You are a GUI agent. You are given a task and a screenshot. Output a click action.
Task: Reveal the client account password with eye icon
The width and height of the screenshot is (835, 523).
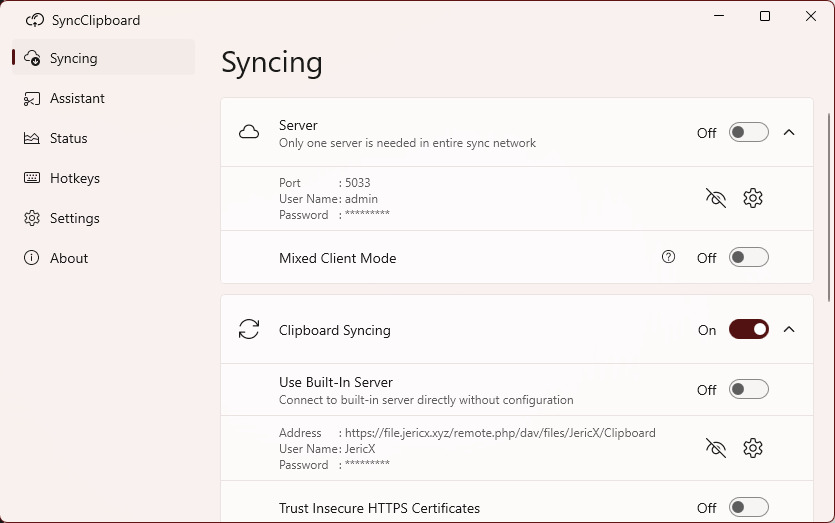pos(716,448)
